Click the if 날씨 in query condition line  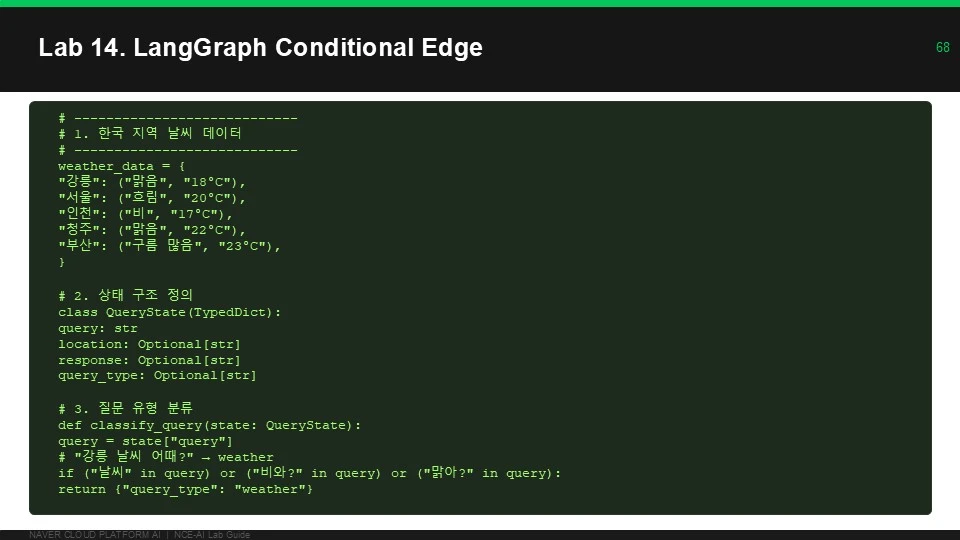click(x=309, y=473)
